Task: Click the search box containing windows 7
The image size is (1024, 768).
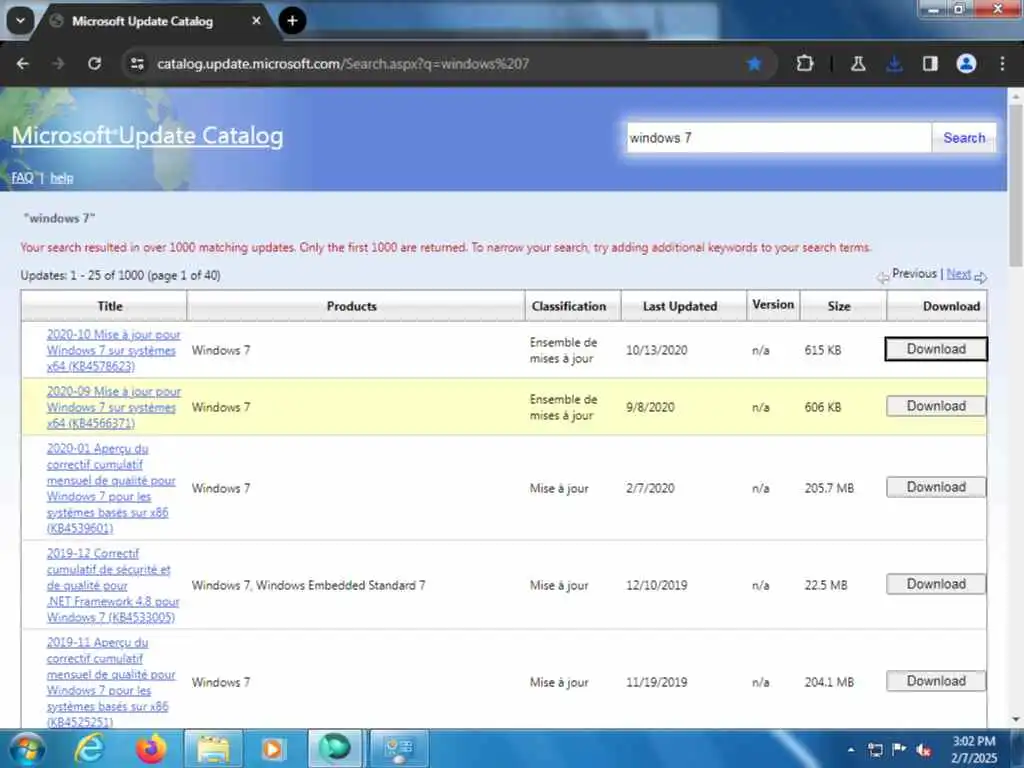Action: pos(778,138)
